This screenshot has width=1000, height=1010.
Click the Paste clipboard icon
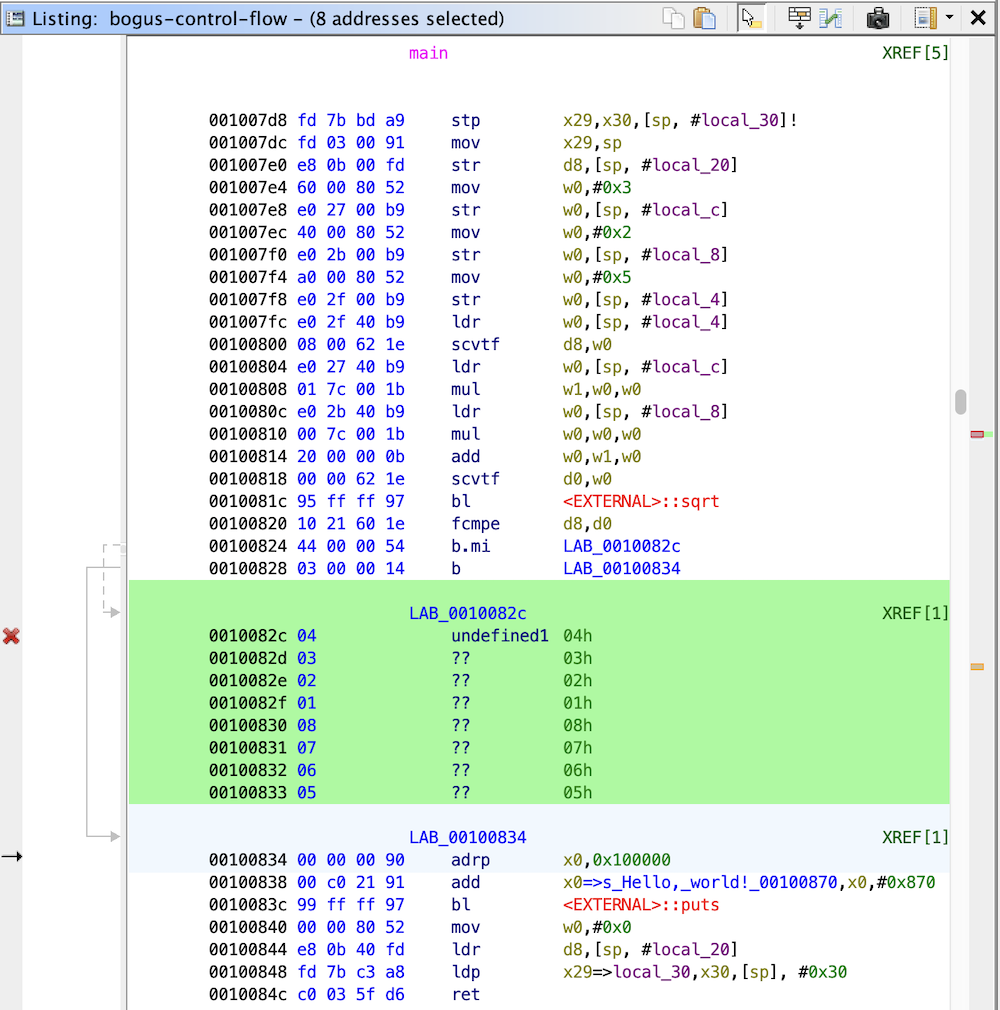pos(705,18)
